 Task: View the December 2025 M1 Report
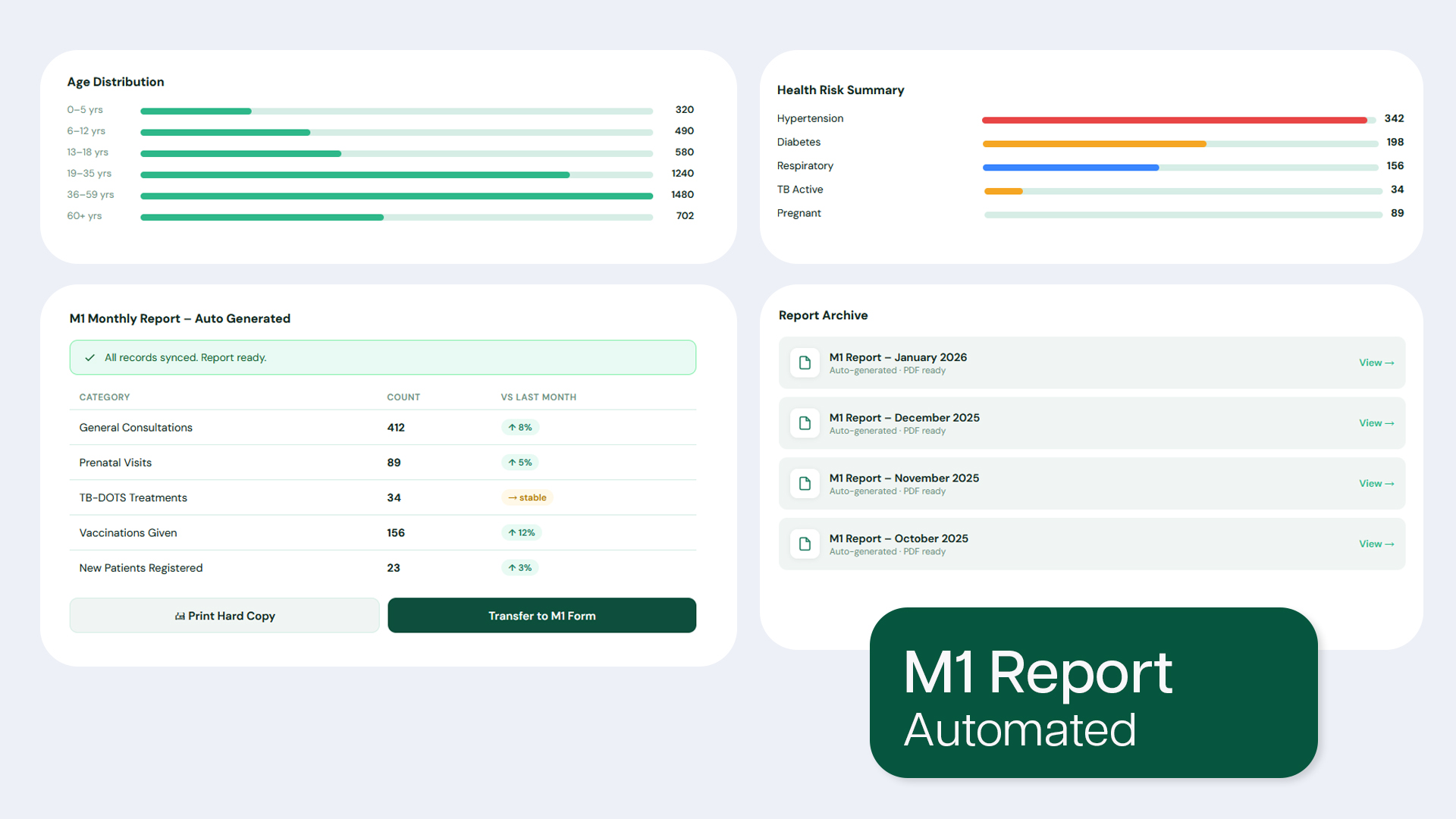coord(1376,423)
